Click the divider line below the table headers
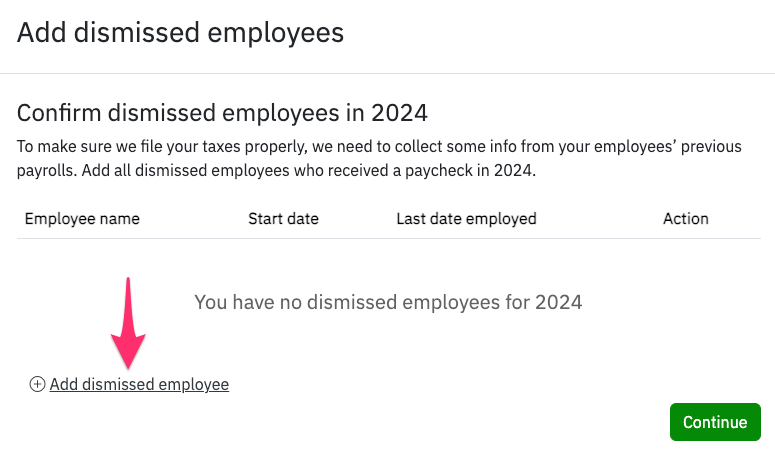Viewport: 775px width, 462px height. pos(387,238)
